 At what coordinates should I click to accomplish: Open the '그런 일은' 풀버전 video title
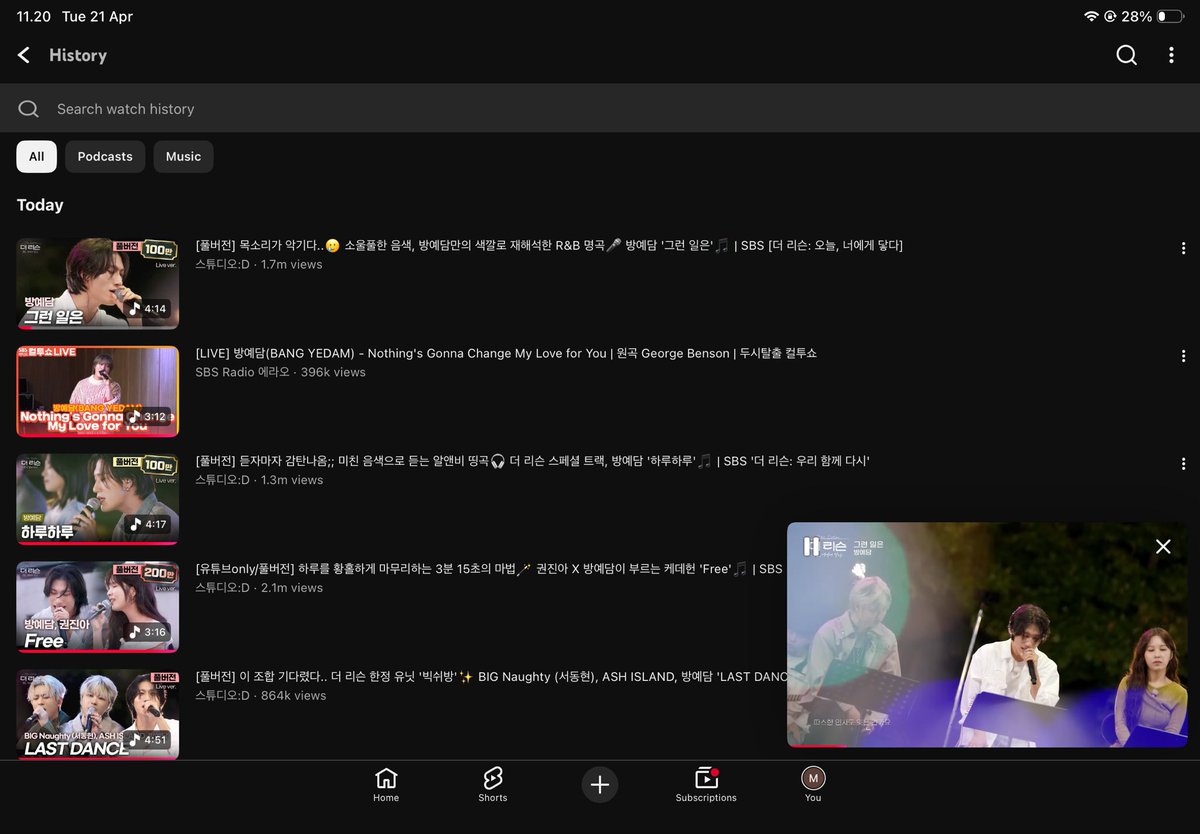(549, 245)
